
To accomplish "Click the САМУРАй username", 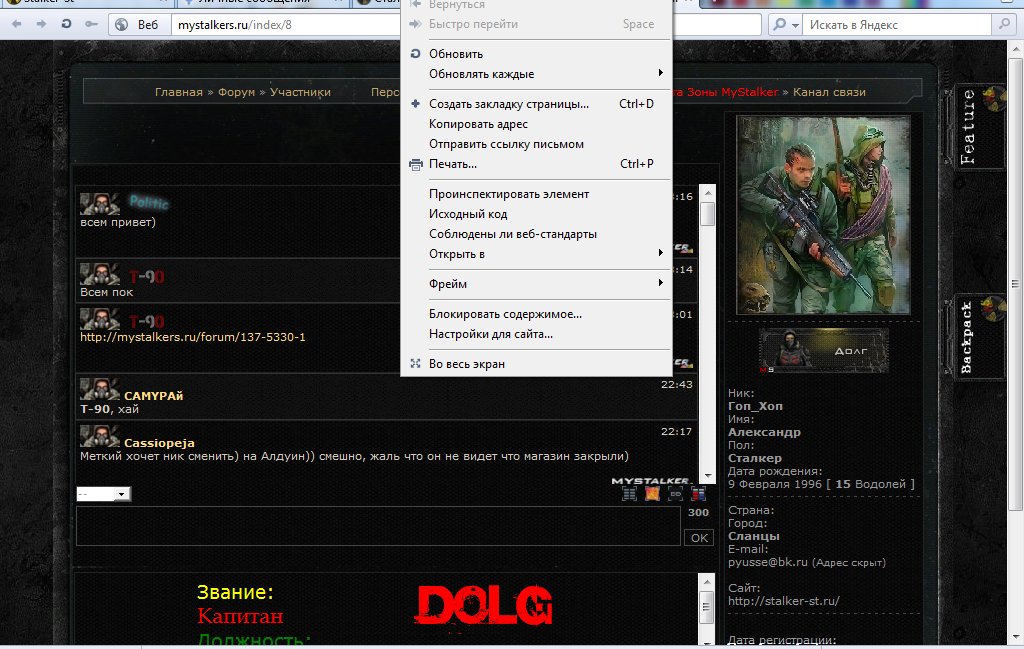I will 153,396.
